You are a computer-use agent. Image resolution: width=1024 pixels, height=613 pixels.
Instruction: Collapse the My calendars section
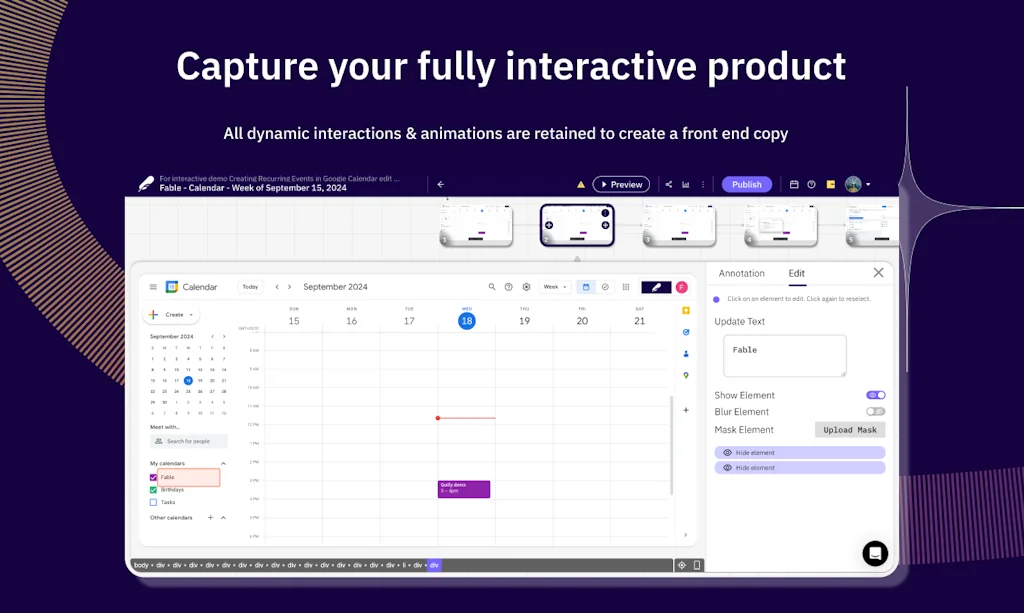pyautogui.click(x=223, y=463)
